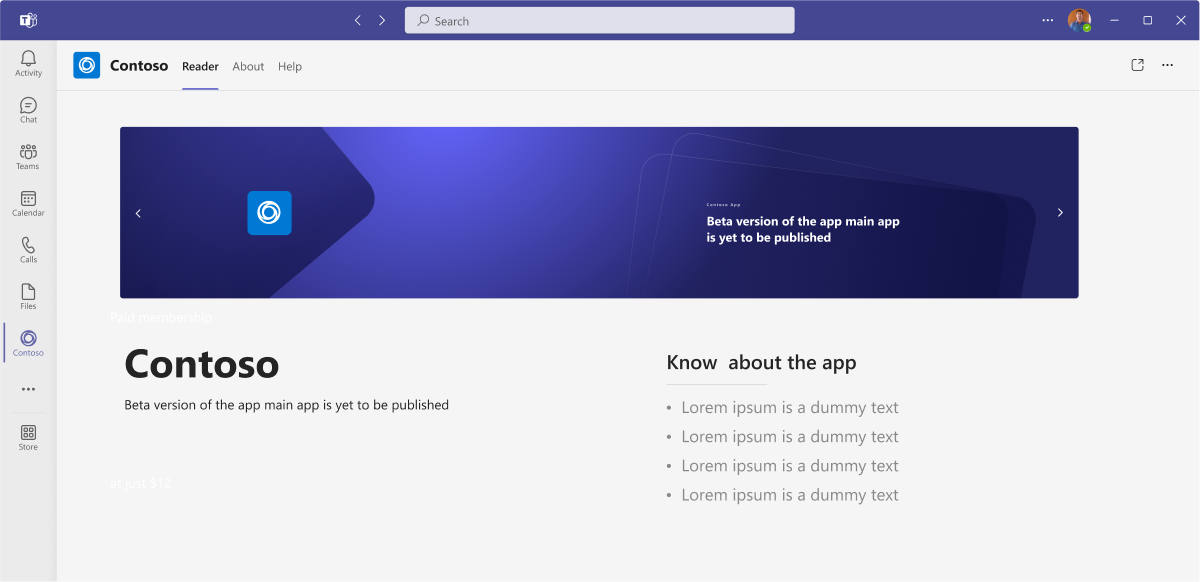The width and height of the screenshot is (1200, 582).
Task: Go to Teams in sidebar
Action: pos(28,156)
